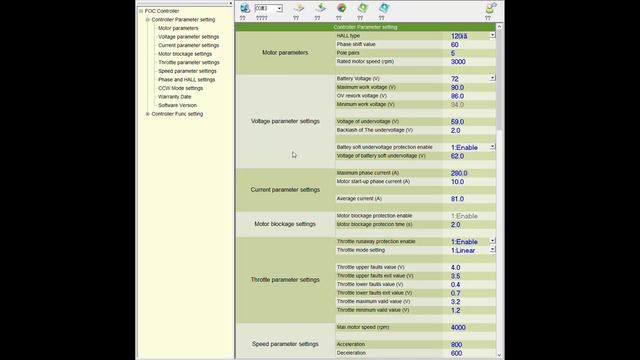This screenshot has width=640, height=360.
Task: Click Maximum work voltage value 90.0
Action: (x=469, y=87)
